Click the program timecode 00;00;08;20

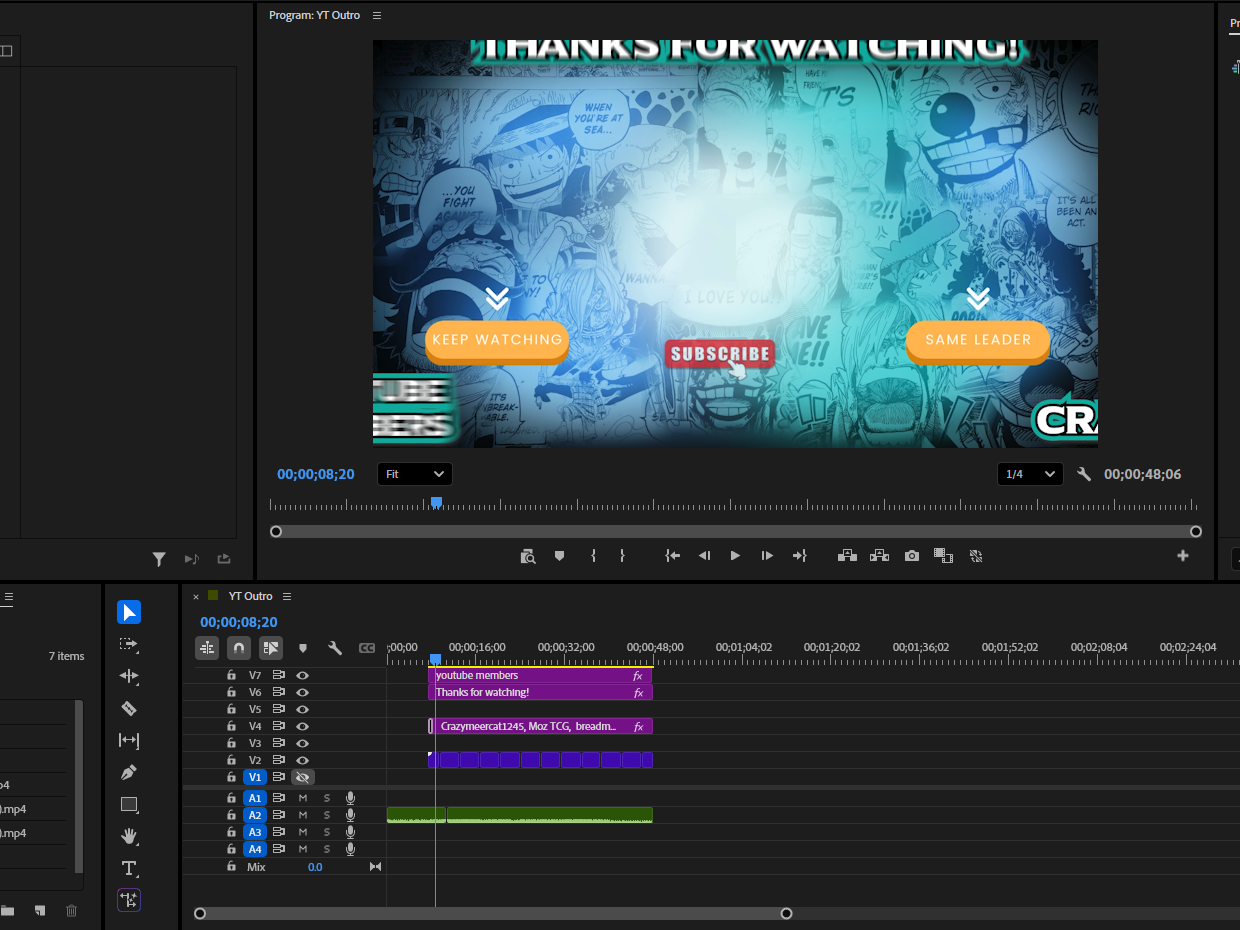[x=316, y=474]
